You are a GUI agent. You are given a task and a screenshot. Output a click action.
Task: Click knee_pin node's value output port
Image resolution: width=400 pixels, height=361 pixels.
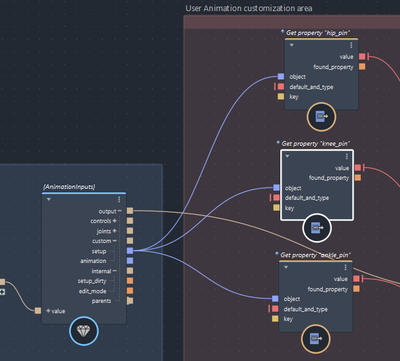[x=358, y=168]
